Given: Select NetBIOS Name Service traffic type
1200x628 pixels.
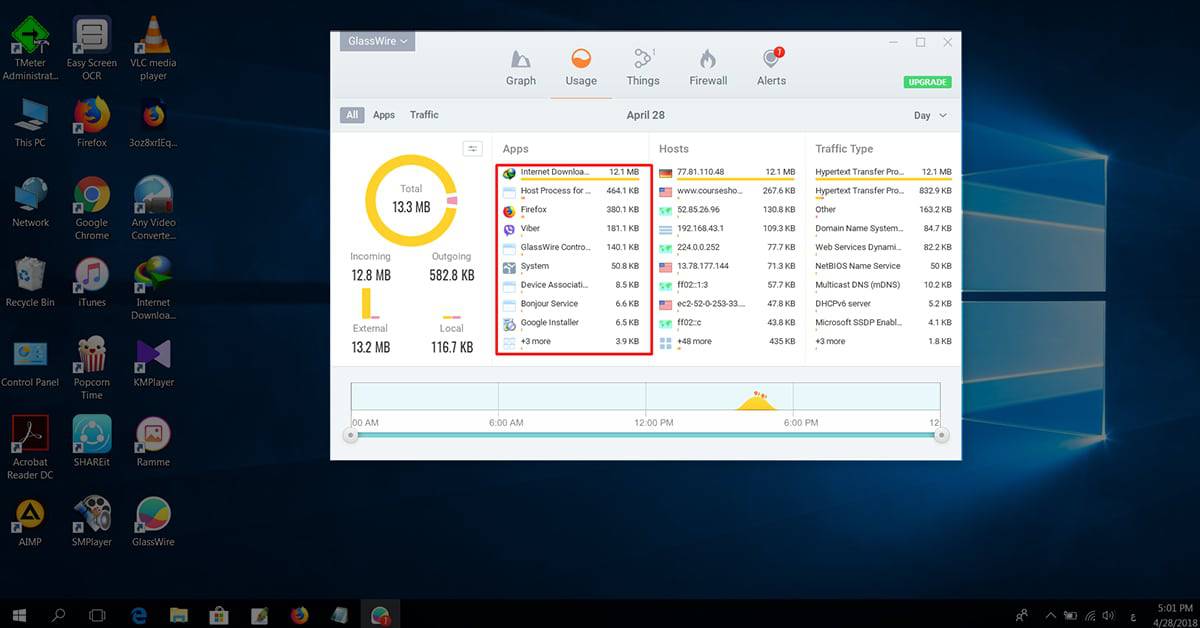Looking at the screenshot, I should click(x=883, y=267).
